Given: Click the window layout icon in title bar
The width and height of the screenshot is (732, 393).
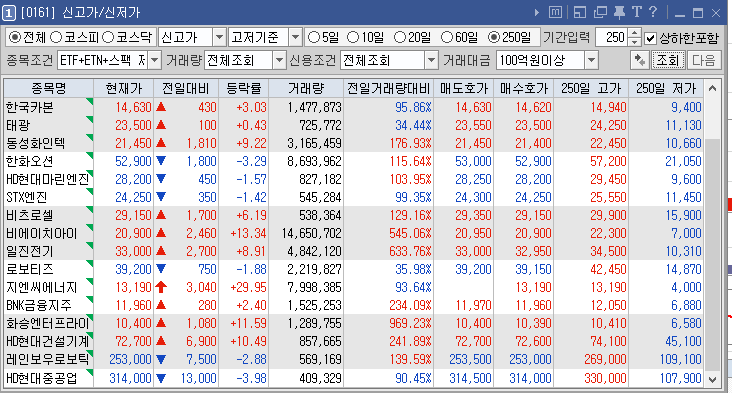Looking at the screenshot, I should coord(579,12).
